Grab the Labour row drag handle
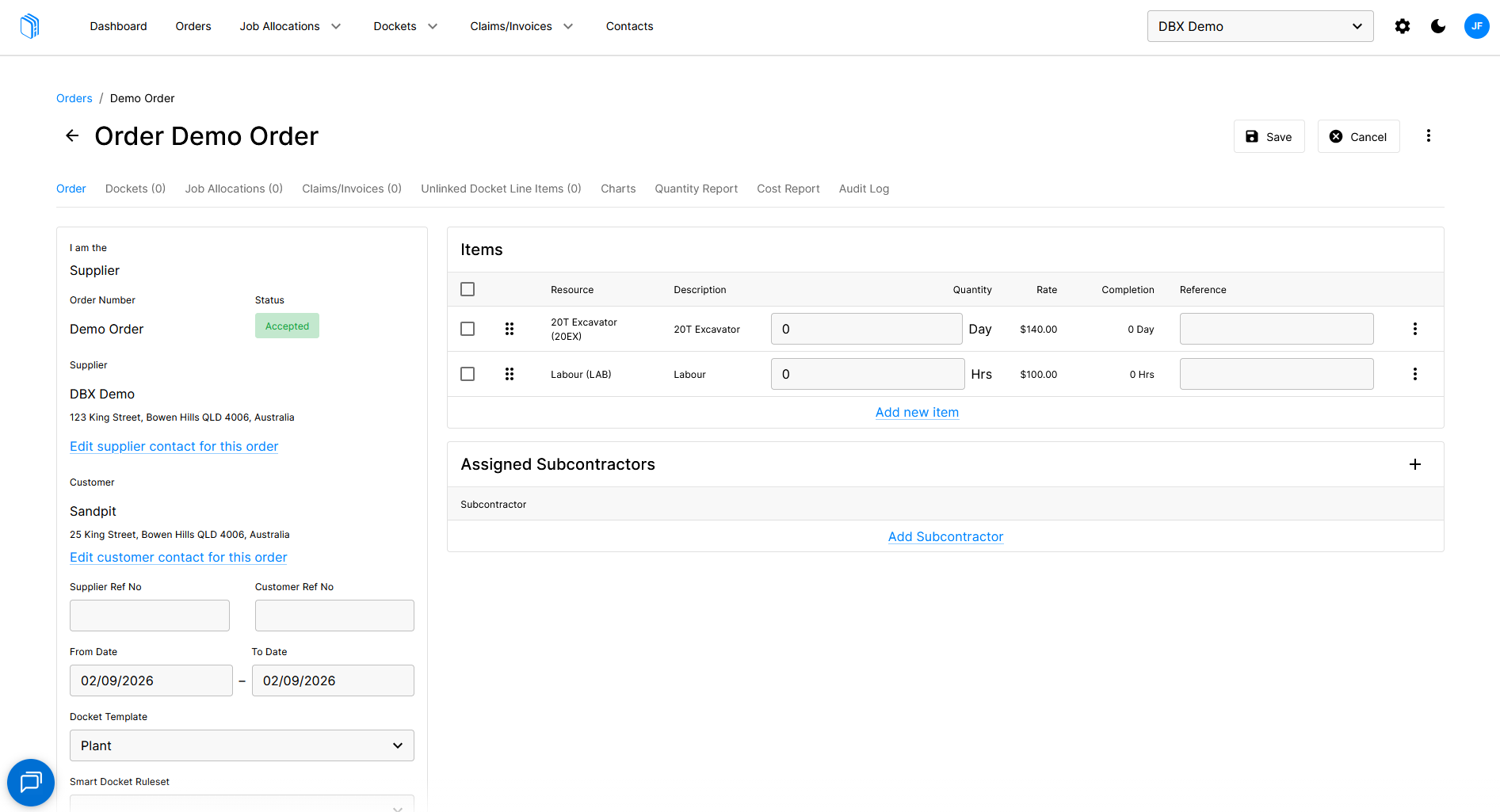Viewport: 1500px width, 812px height. point(510,374)
